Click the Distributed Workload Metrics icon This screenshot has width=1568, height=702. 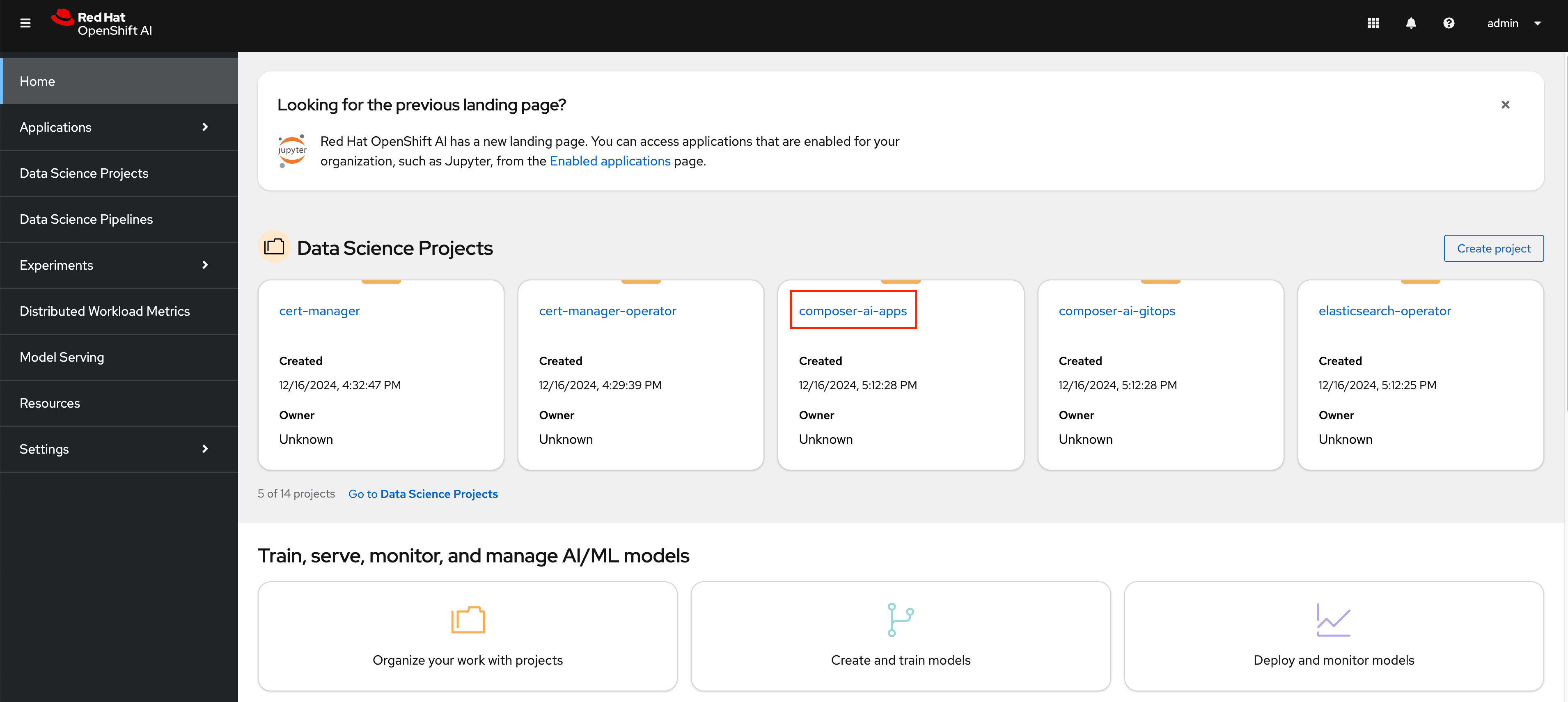(104, 311)
